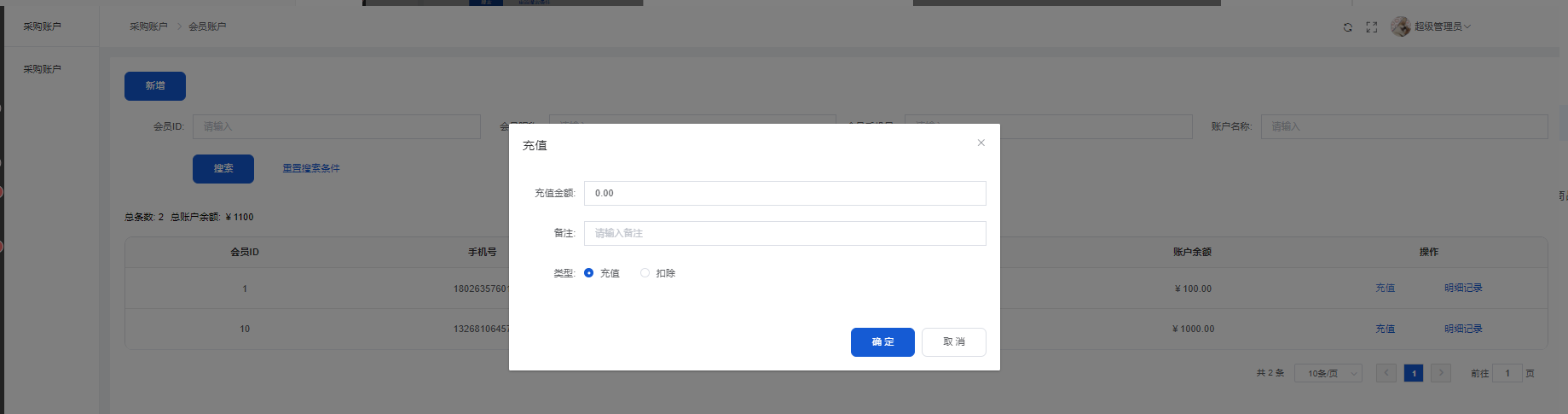Click the 重置搜索条件 link

[x=311, y=168]
